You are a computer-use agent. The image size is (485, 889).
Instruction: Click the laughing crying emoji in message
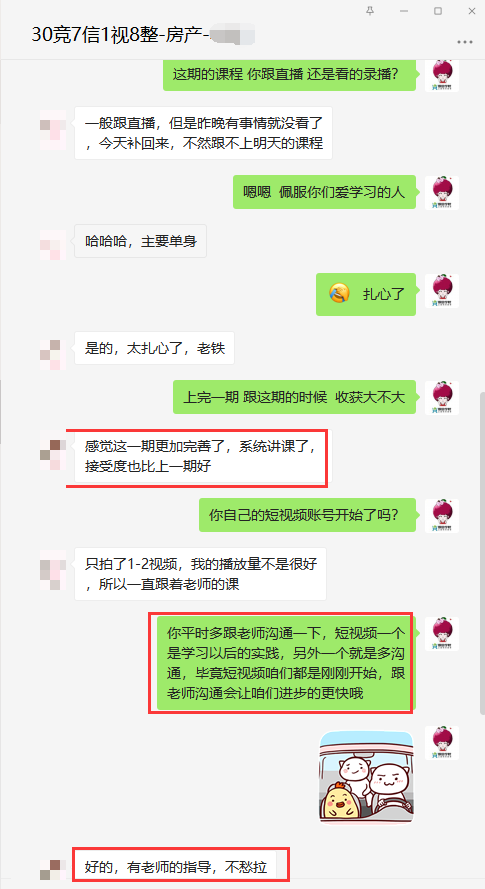pyautogui.click(x=339, y=294)
